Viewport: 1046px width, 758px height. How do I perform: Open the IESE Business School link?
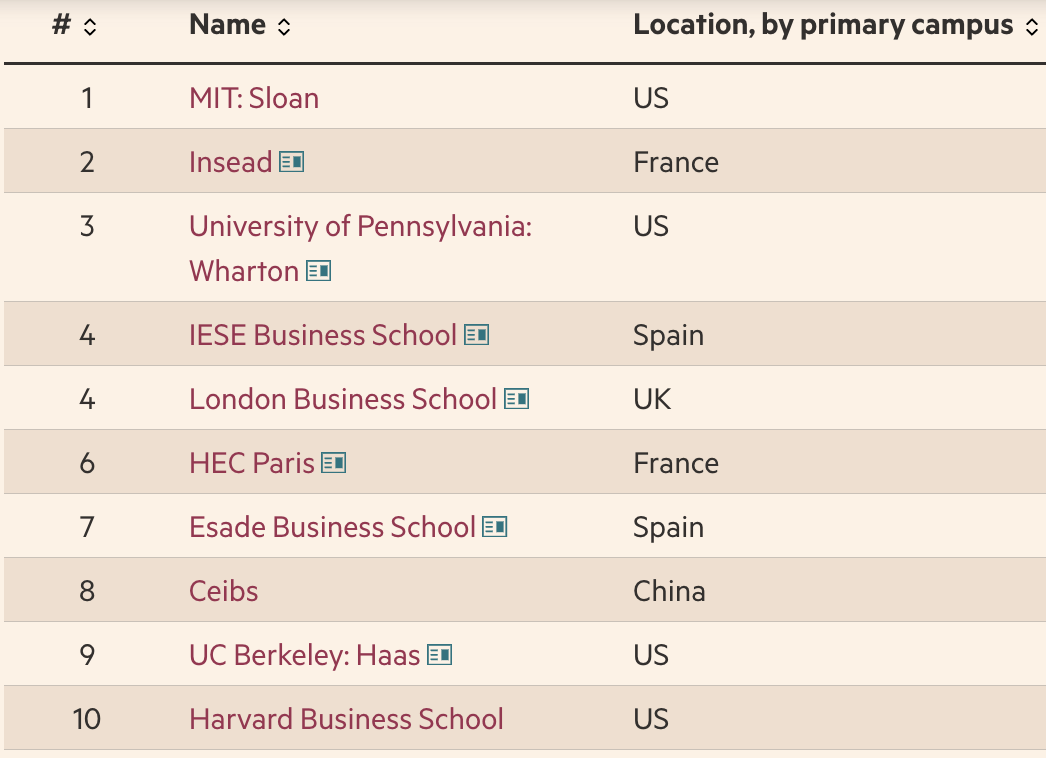[322, 335]
